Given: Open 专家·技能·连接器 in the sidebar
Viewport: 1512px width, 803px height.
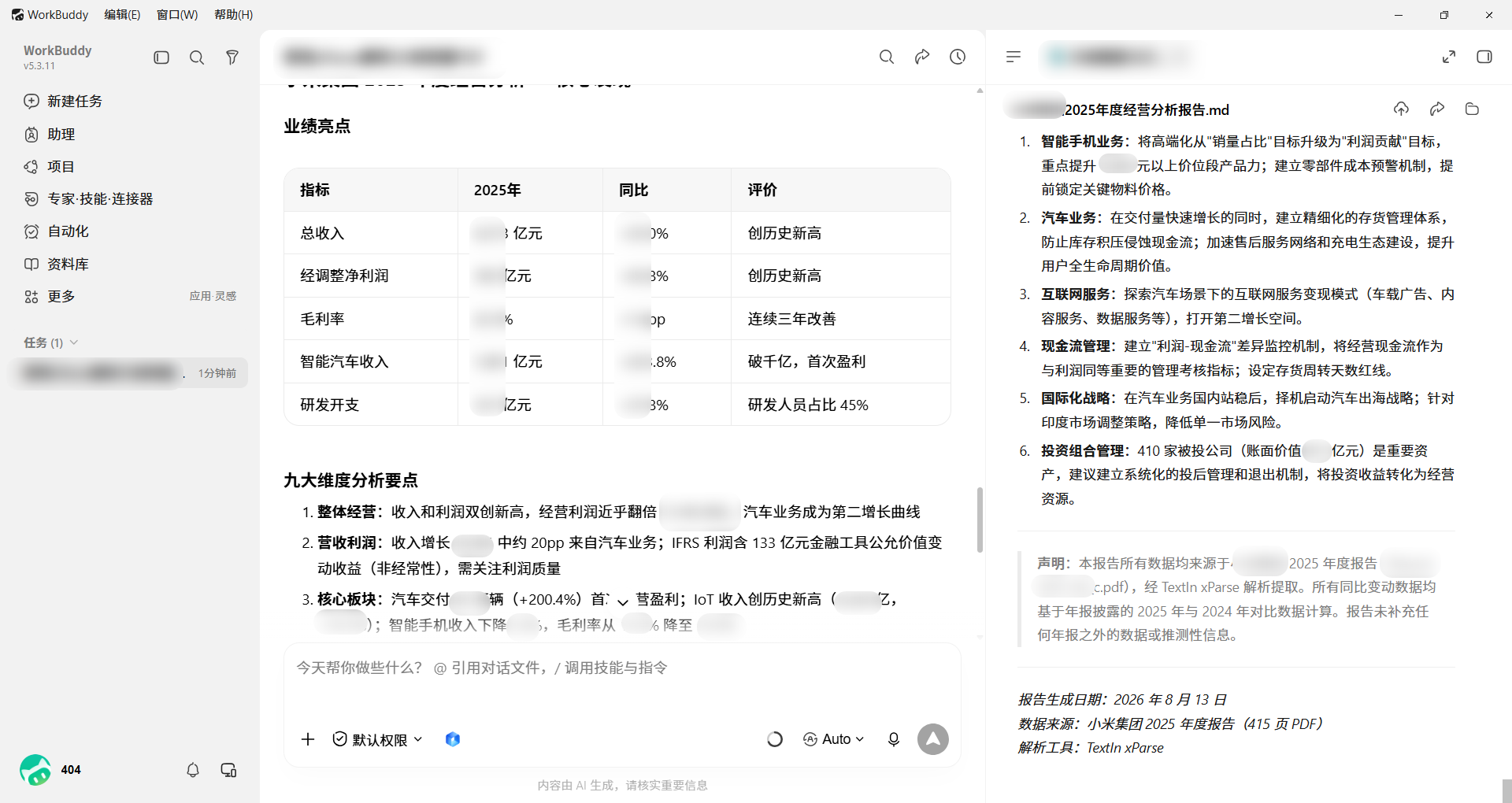Looking at the screenshot, I should 99,199.
